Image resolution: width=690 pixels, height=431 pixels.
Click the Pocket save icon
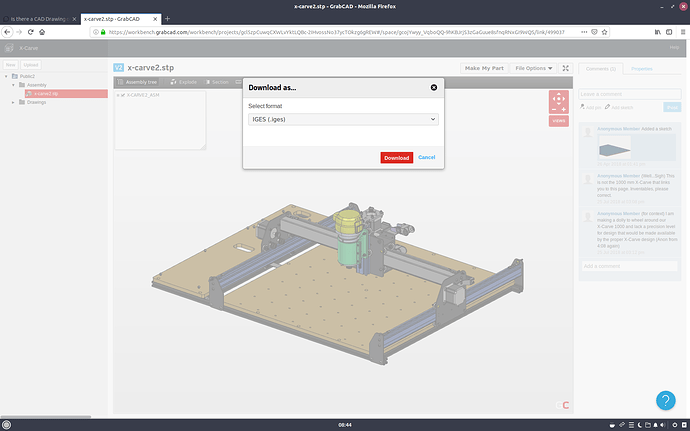594,32
